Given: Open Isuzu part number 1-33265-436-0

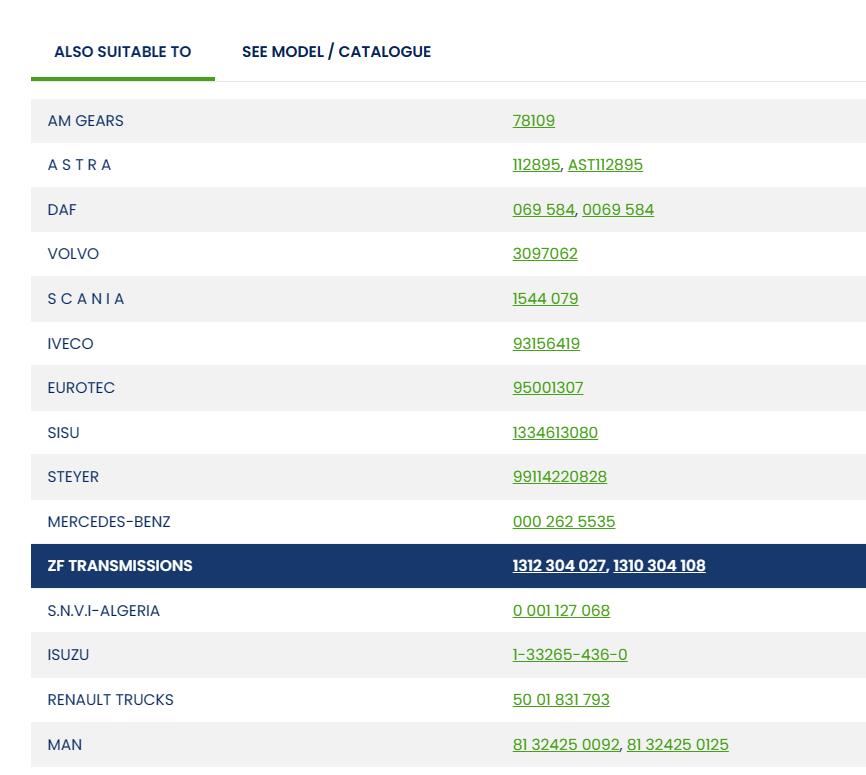Looking at the screenshot, I should point(570,655).
